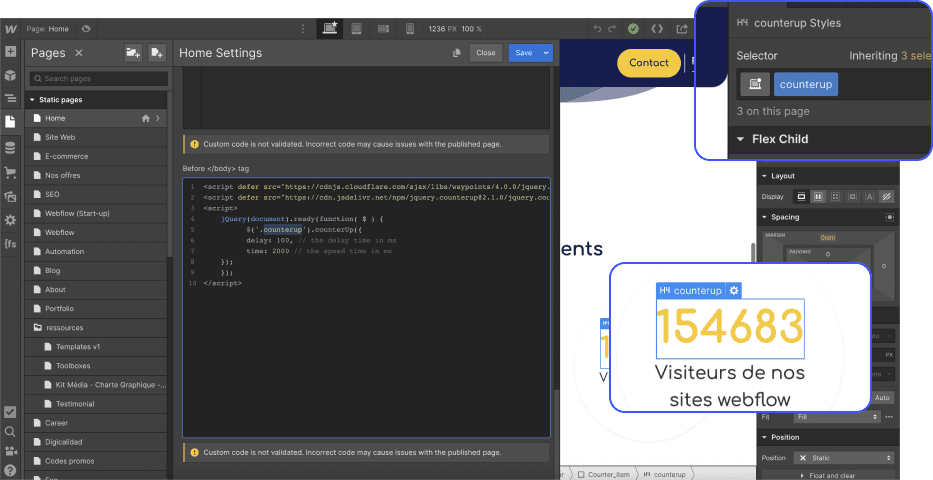Open the ressources folder
The height and width of the screenshot is (480, 933).
coord(96,328)
